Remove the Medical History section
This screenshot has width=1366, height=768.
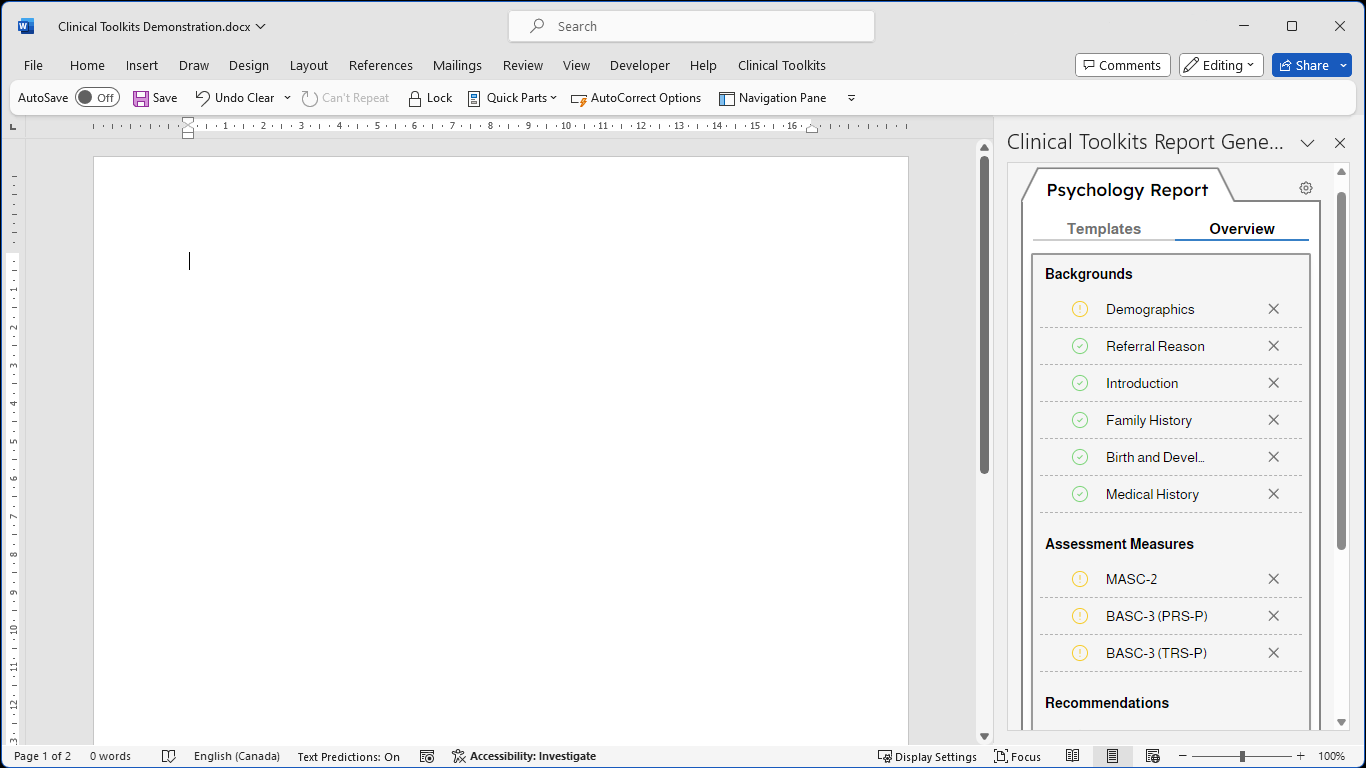tap(1274, 494)
